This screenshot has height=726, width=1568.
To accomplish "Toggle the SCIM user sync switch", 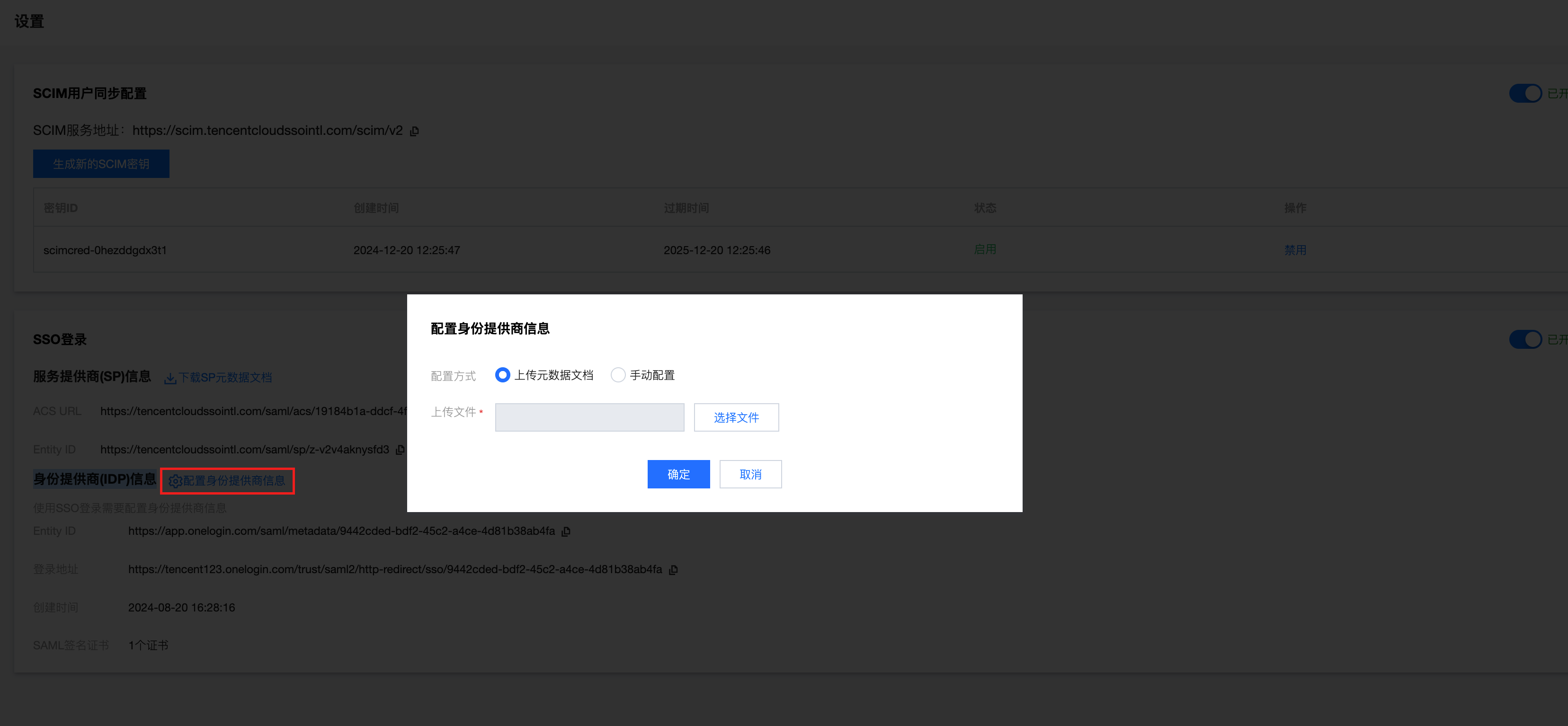I will click(x=1525, y=94).
